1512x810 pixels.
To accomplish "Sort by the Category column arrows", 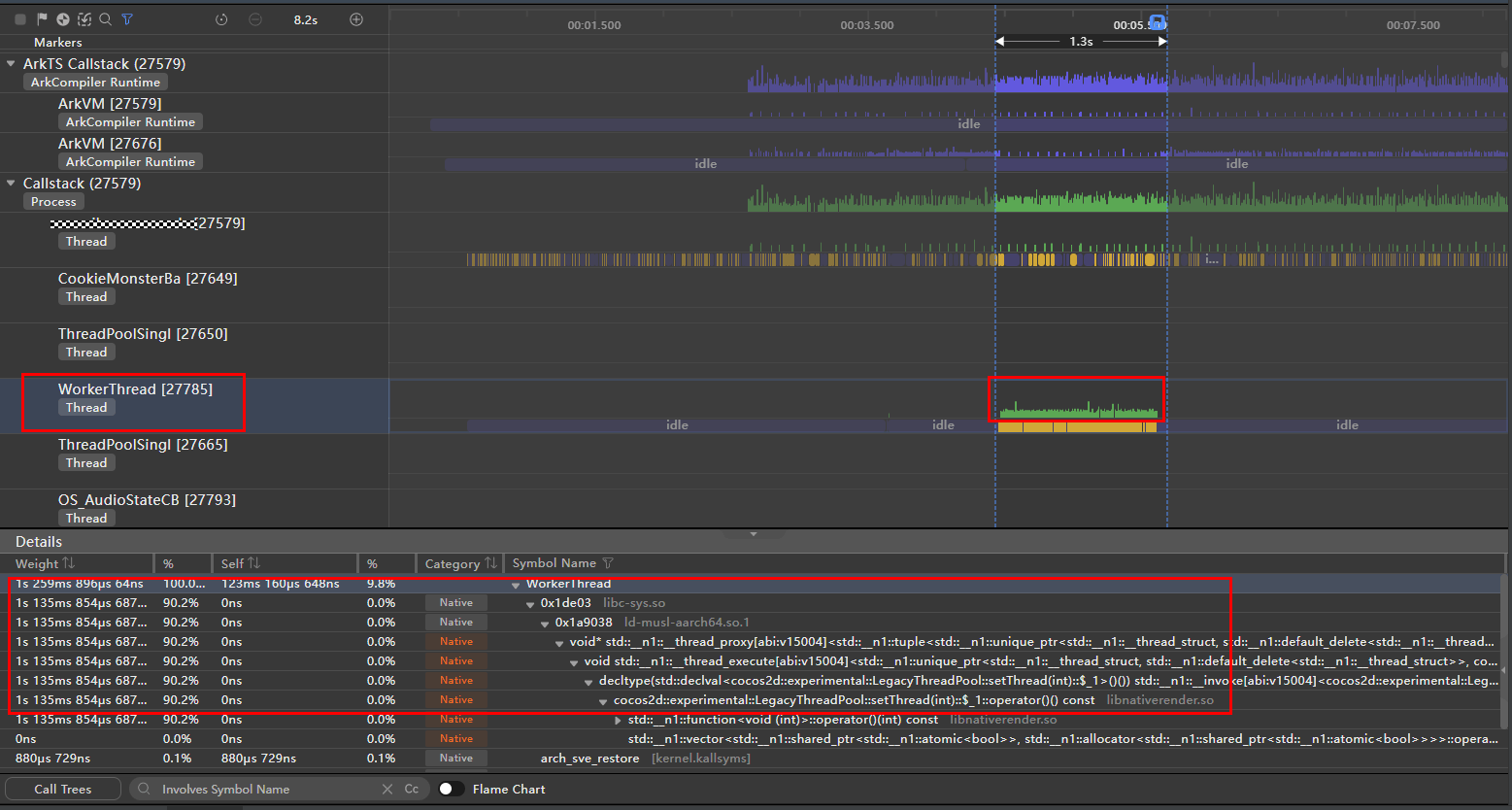I will tap(490, 563).
